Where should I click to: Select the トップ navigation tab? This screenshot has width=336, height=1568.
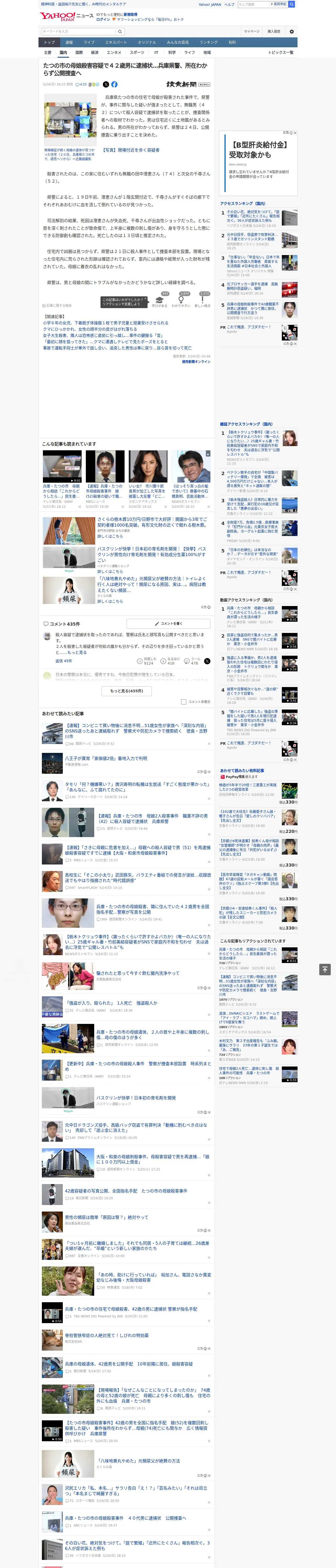[x=49, y=43]
